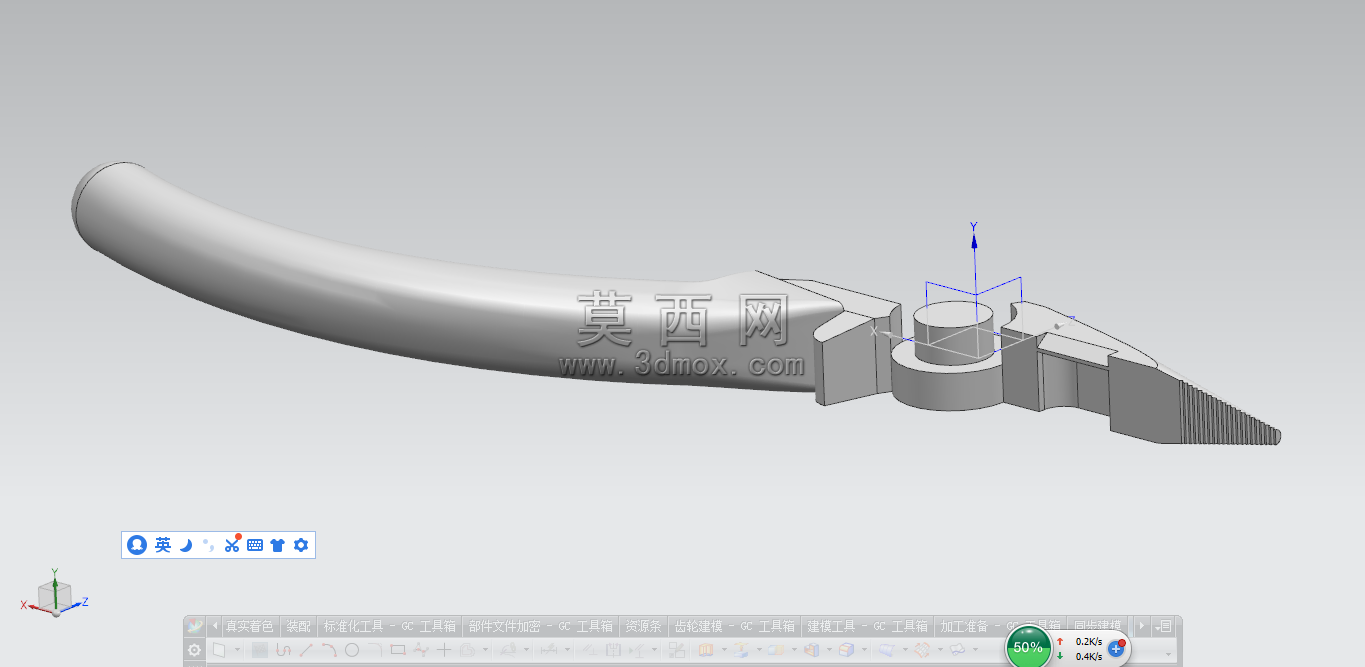1365x667 pixels.
Task: Toggle the 英 input language mode
Action: [163, 545]
